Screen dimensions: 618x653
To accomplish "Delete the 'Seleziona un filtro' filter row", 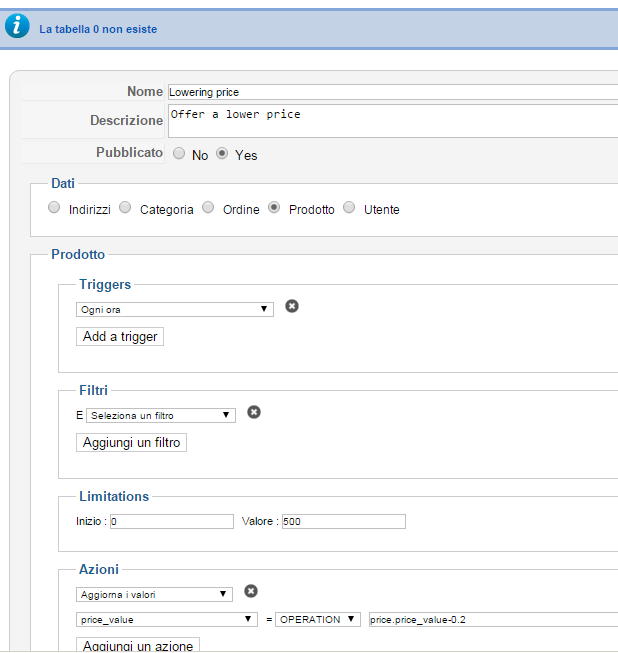I will coord(254,412).
